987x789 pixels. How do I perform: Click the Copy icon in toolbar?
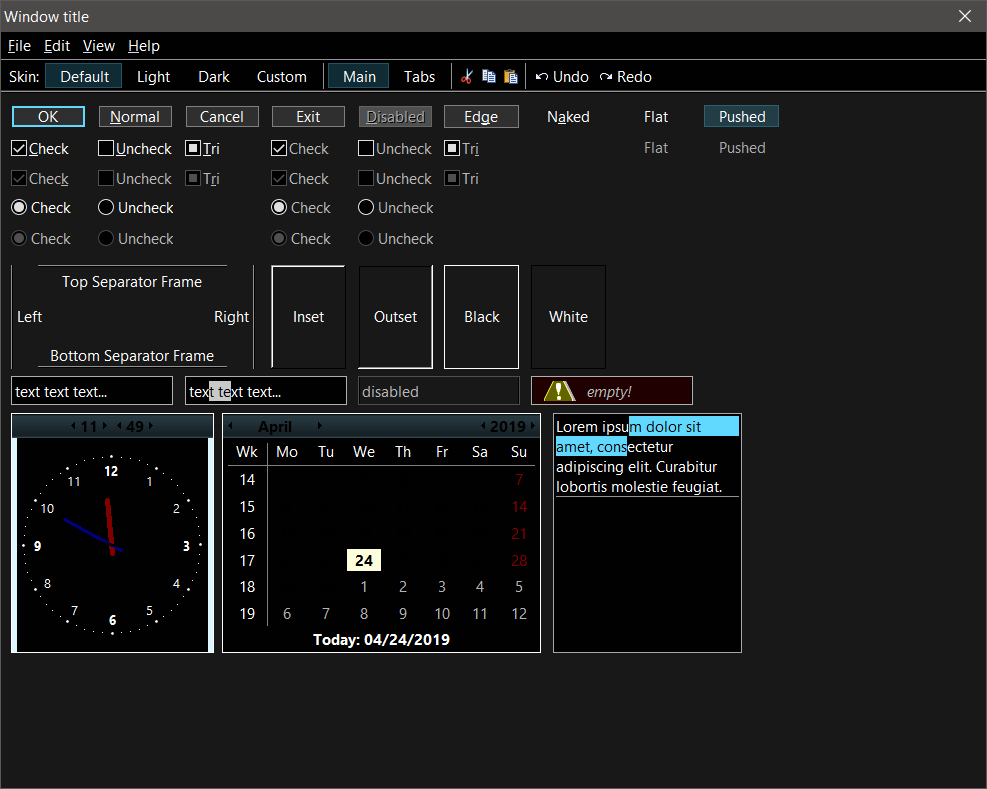(x=489, y=77)
